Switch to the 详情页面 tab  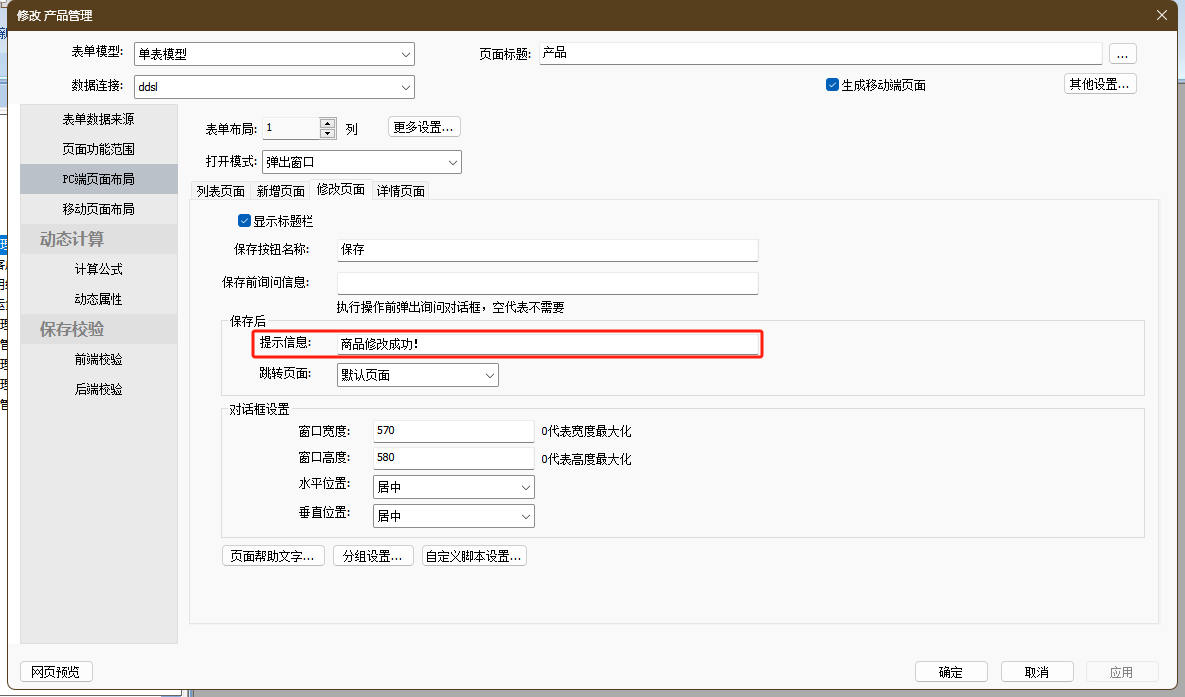coord(401,191)
